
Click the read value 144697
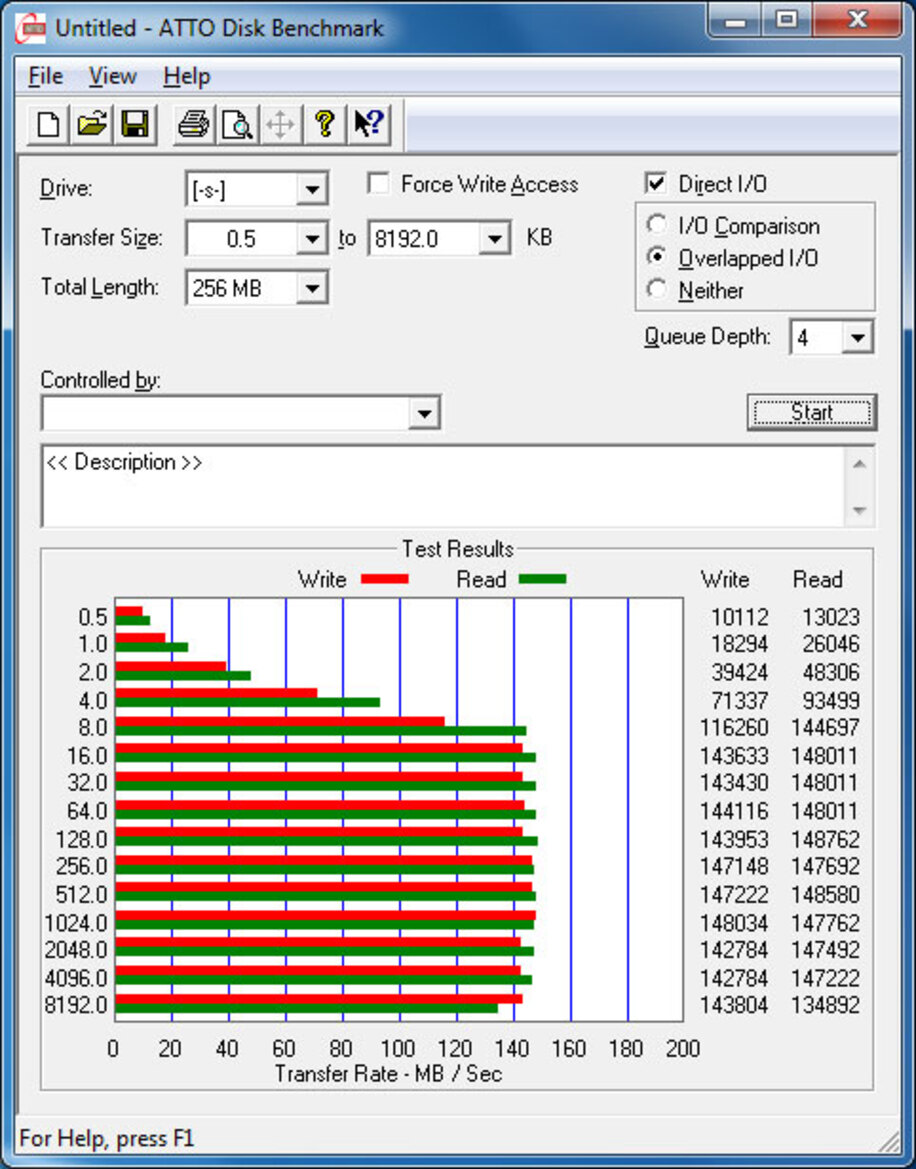[825, 727]
